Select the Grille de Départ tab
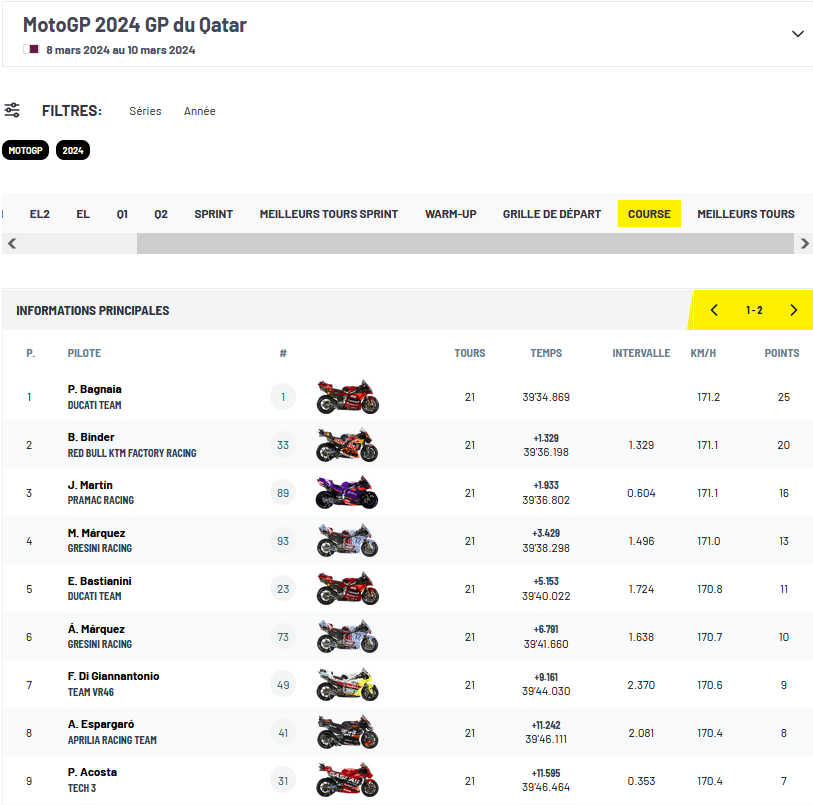 [552, 214]
